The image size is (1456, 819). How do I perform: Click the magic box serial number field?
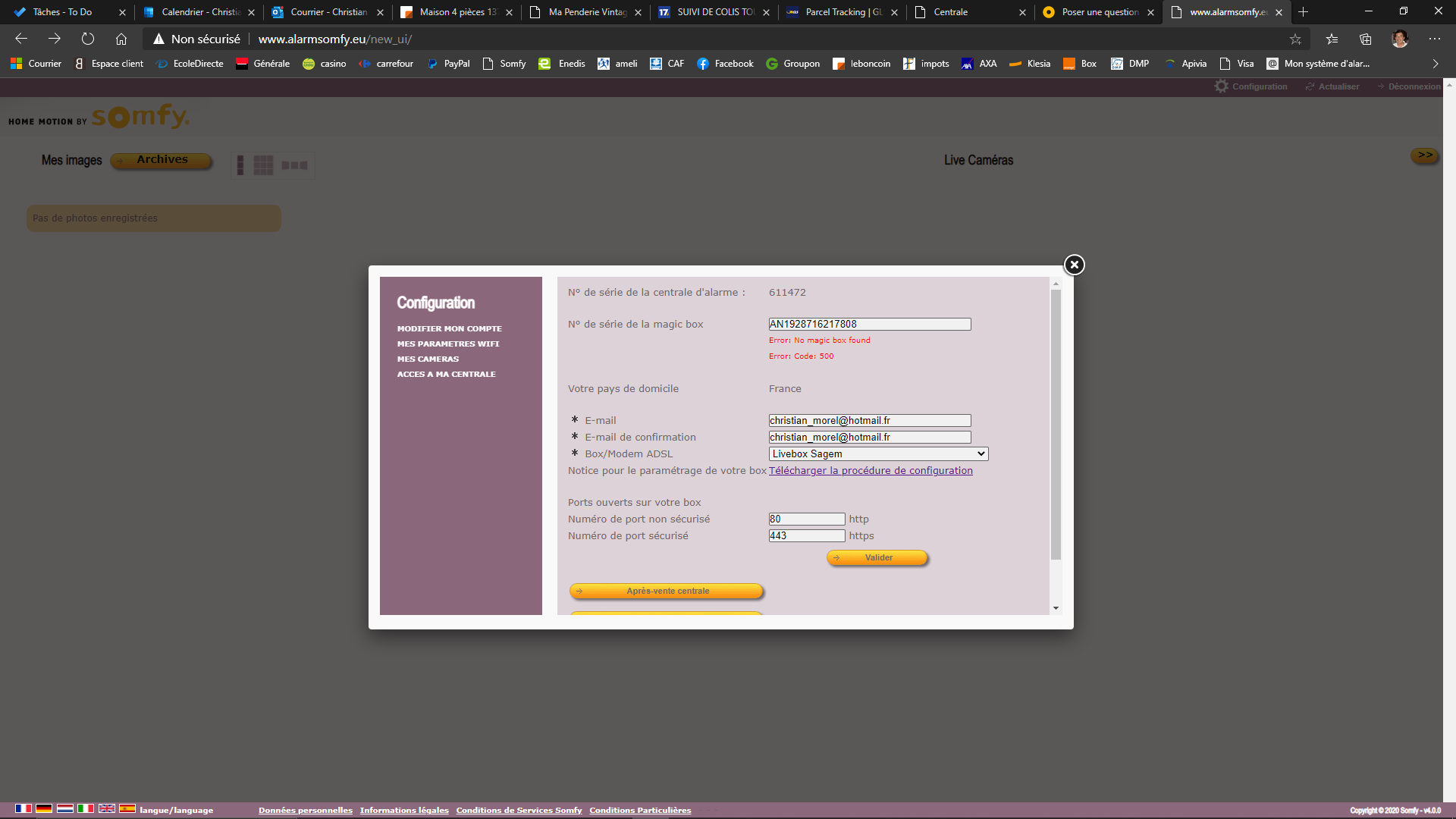click(x=869, y=324)
